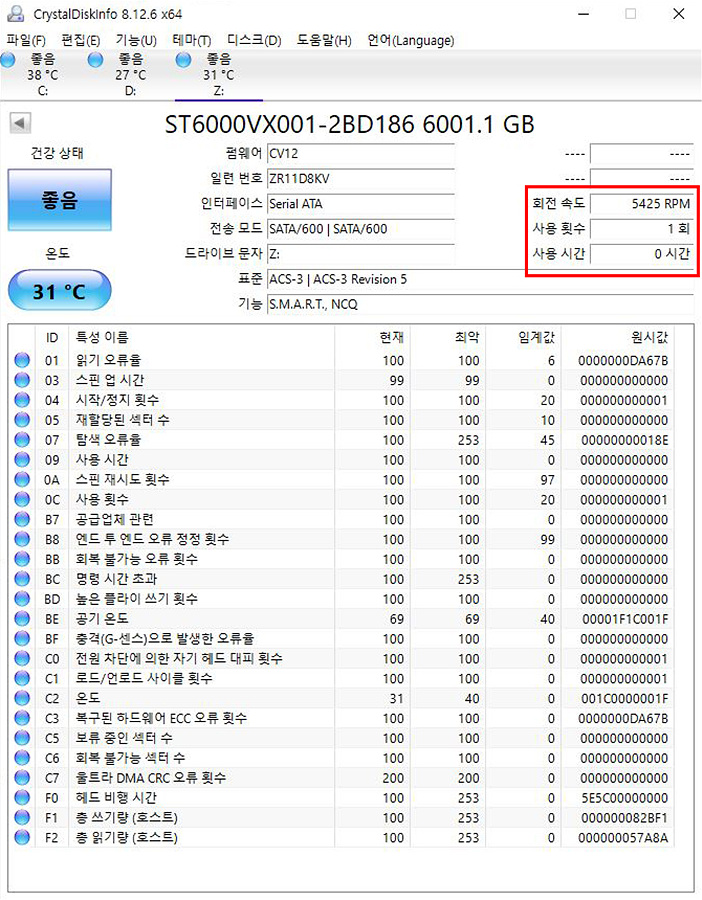702x900 pixels.
Task: Click the transfer mode field SATA/600 | SATA/600
Action: tap(361, 229)
